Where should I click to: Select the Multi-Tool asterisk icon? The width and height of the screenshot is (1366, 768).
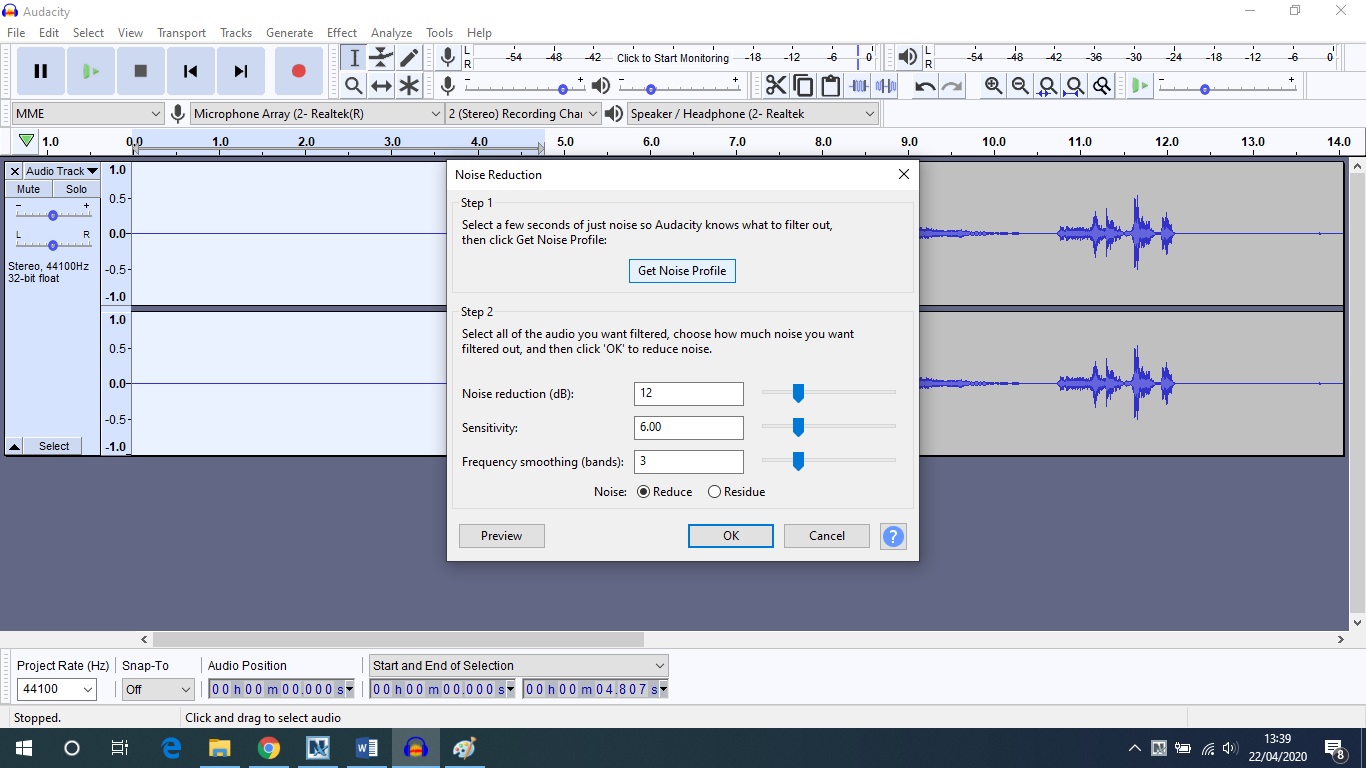point(408,86)
